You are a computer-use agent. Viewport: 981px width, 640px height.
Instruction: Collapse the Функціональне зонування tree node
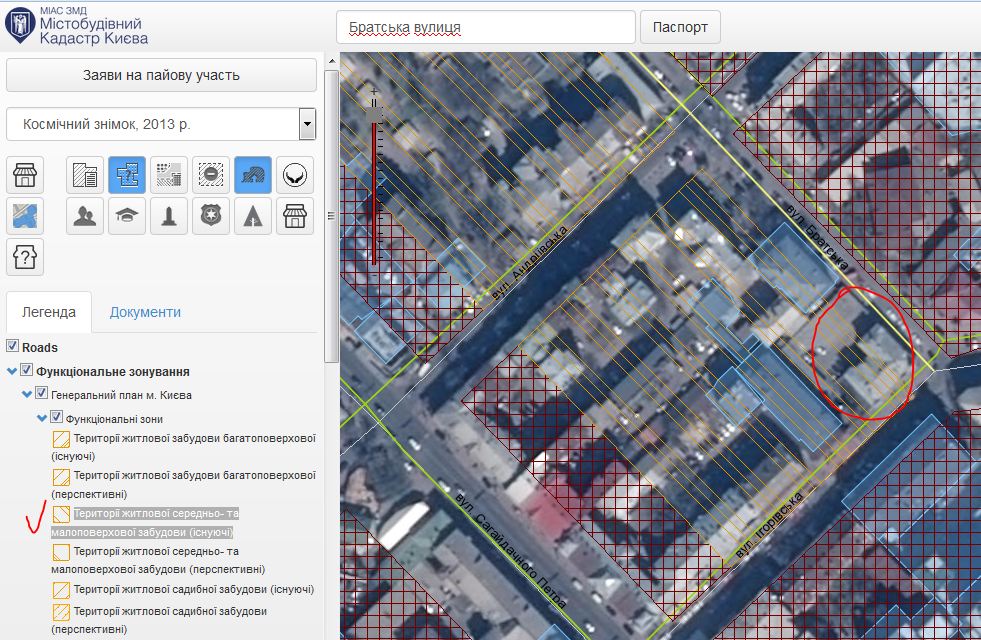click(x=12, y=371)
